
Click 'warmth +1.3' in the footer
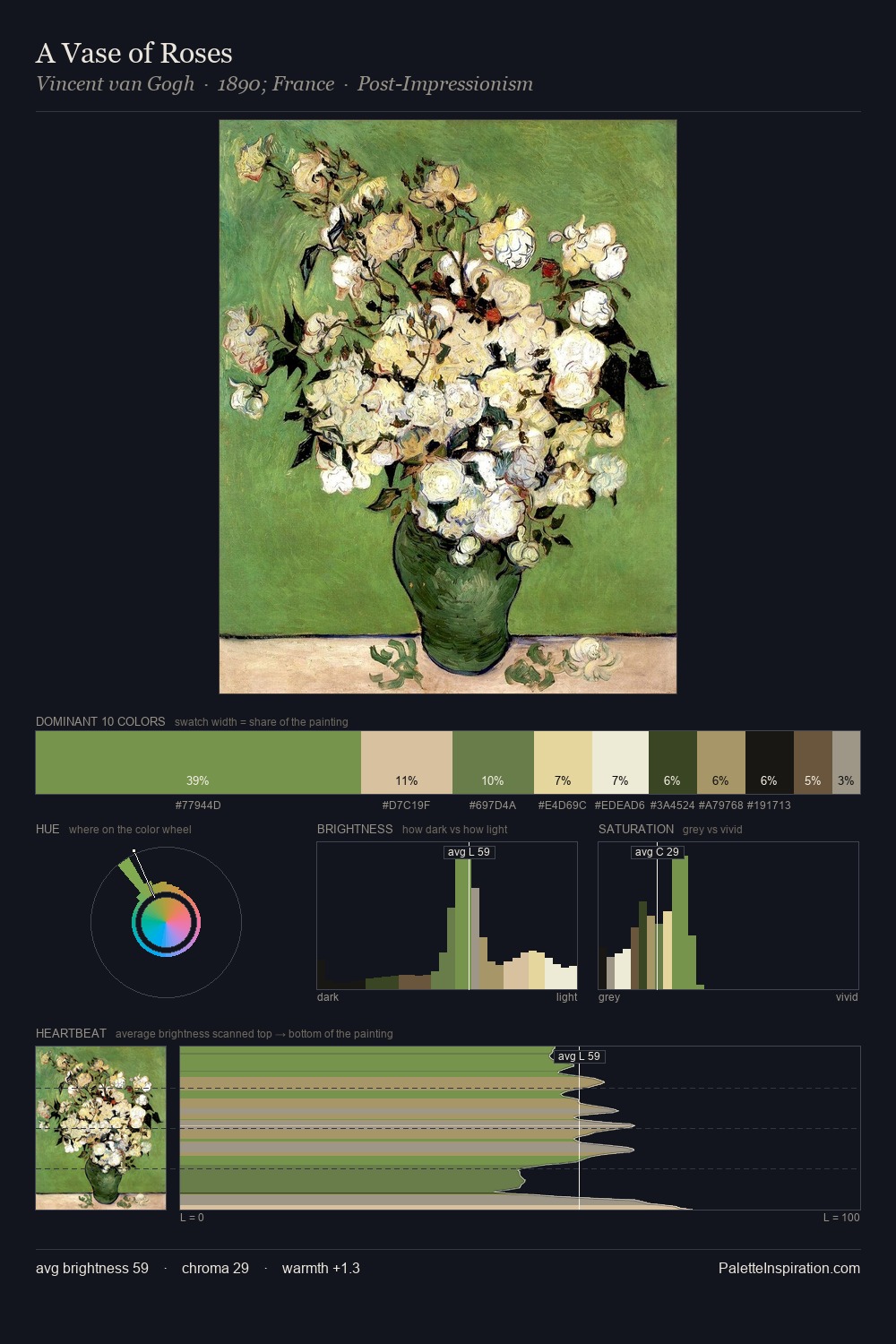click(321, 1268)
